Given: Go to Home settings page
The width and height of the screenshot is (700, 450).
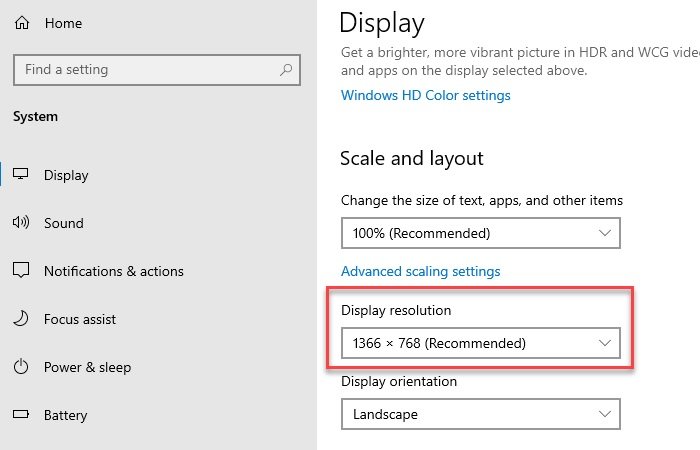Looking at the screenshot, I should (x=63, y=22).
